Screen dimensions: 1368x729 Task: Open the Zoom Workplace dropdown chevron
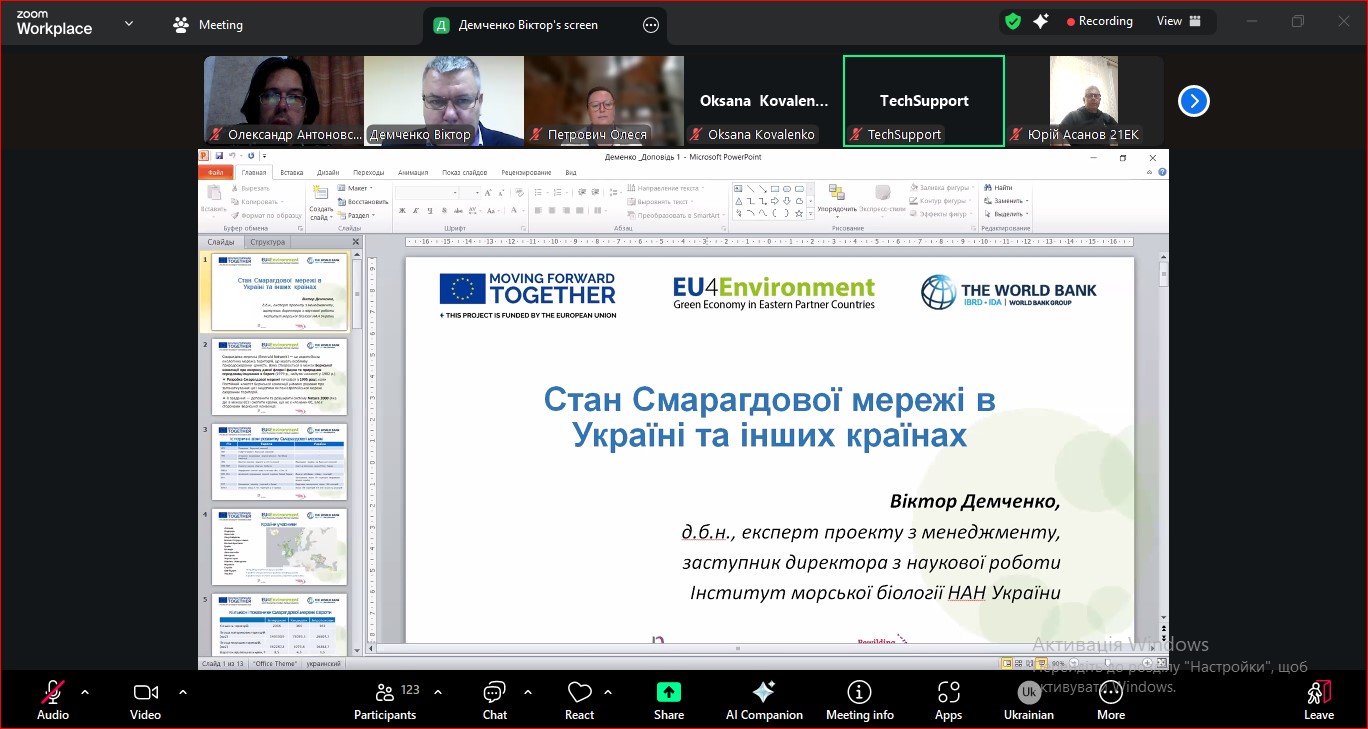pyautogui.click(x=128, y=24)
